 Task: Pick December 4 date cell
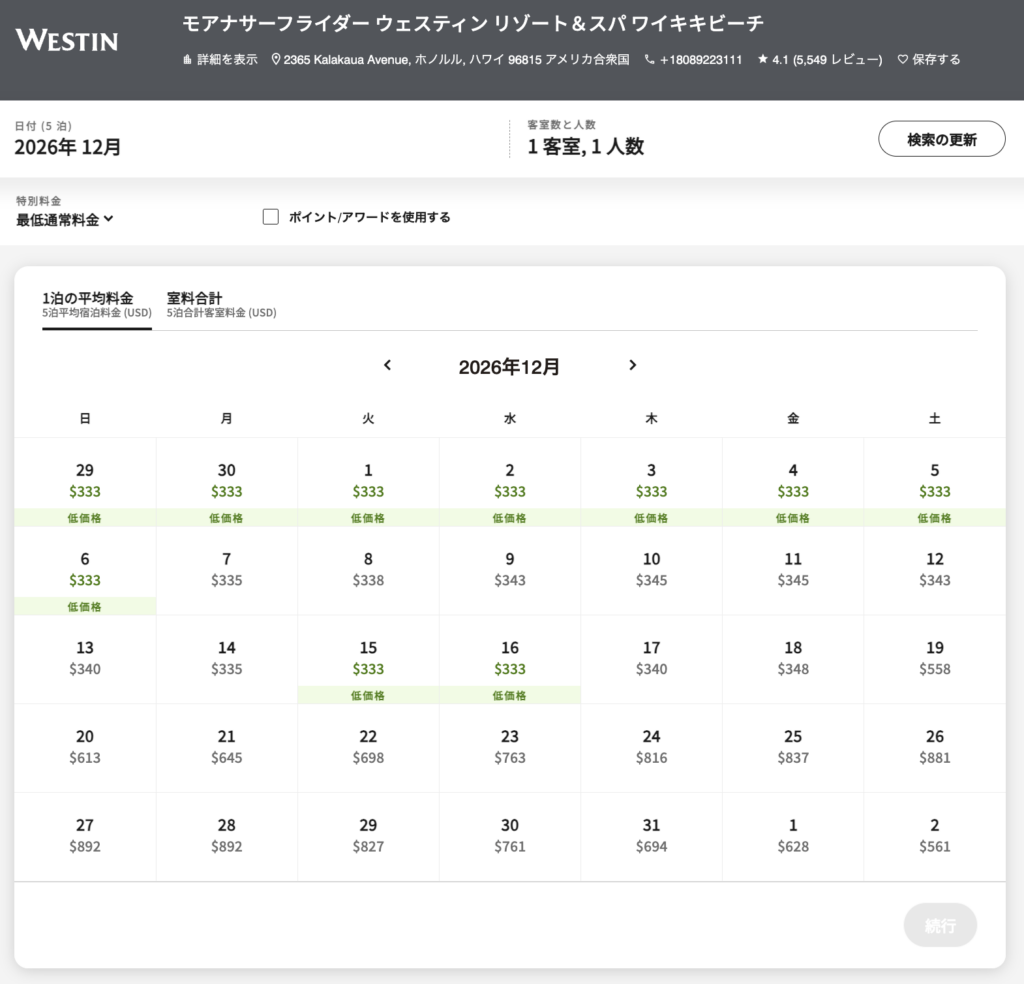(793, 483)
